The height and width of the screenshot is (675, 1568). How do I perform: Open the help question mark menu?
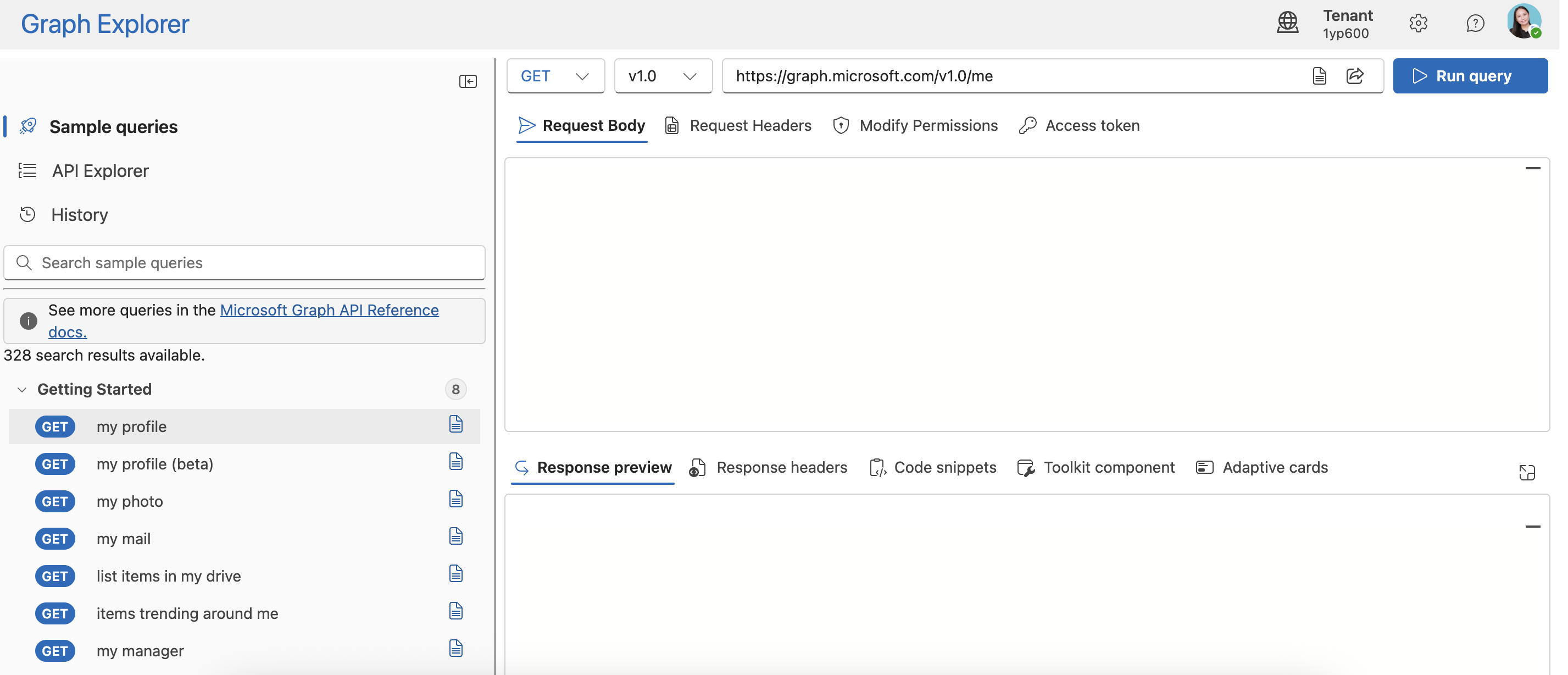click(x=1476, y=23)
